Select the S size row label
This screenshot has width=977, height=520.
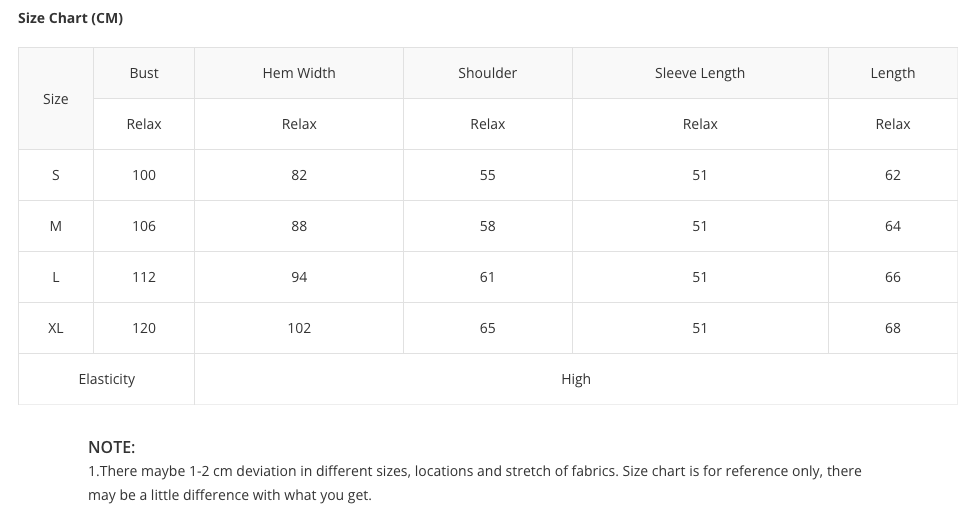(56, 175)
